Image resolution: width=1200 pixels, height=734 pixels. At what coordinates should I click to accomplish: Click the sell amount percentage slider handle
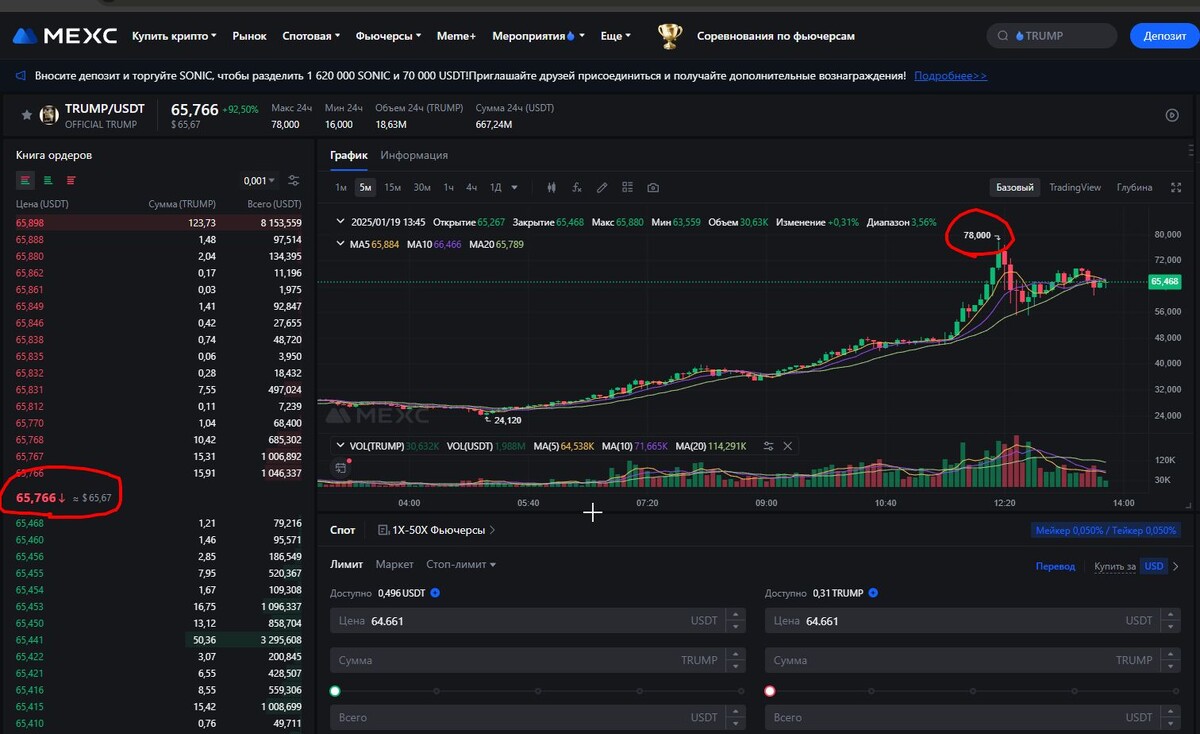770,691
